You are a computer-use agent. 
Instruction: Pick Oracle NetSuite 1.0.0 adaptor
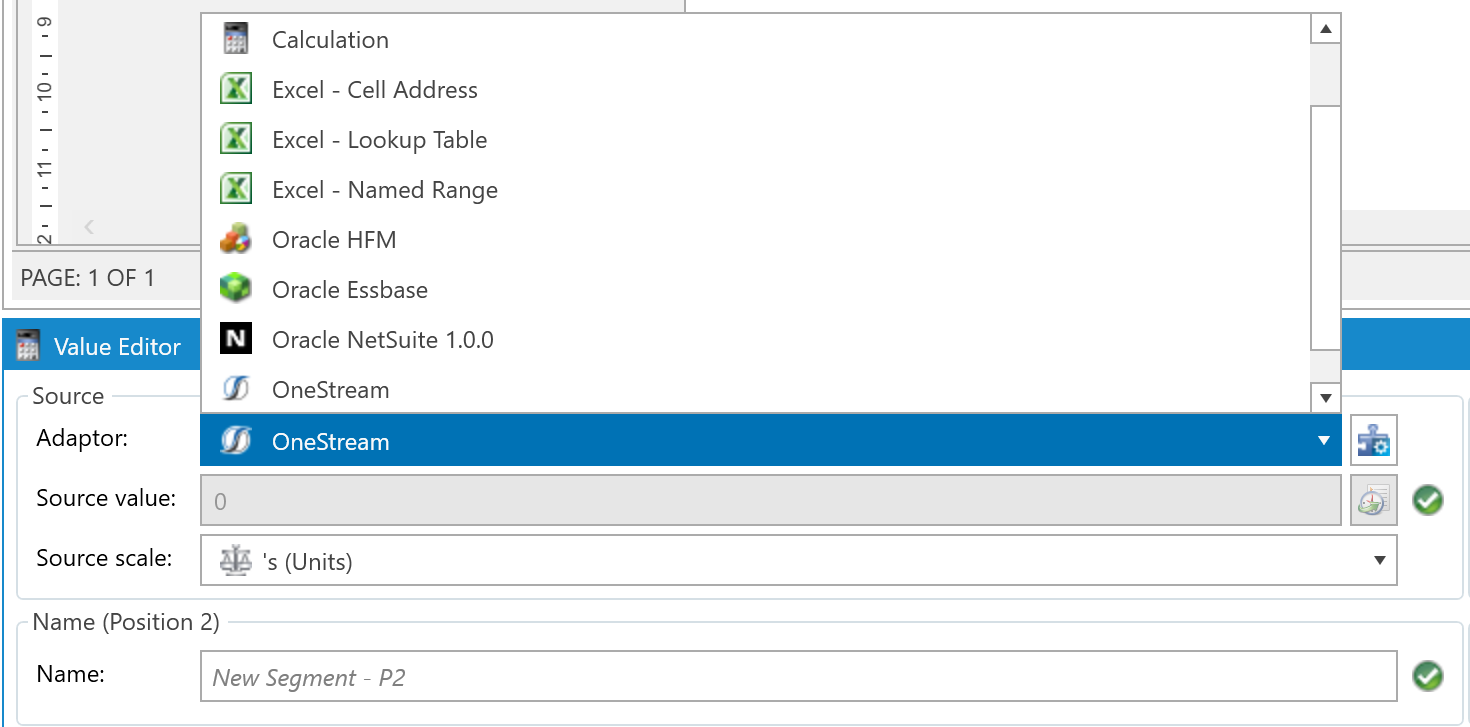(x=756, y=340)
